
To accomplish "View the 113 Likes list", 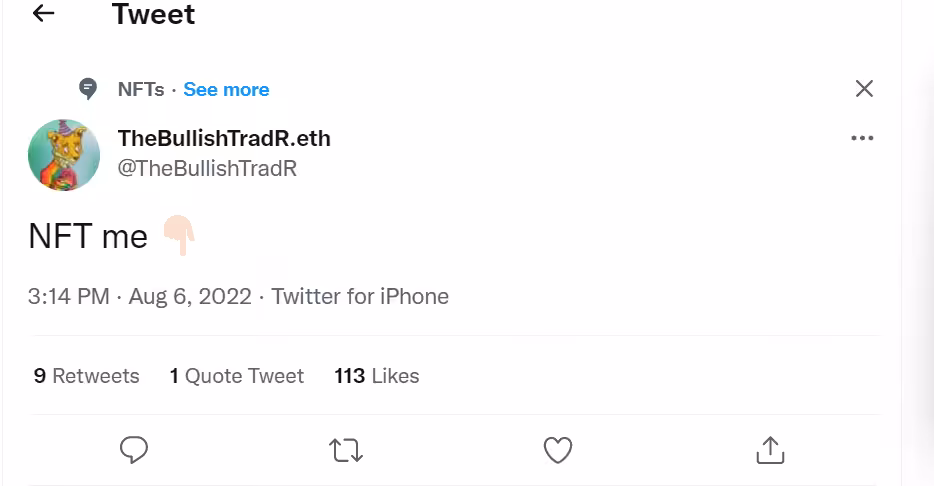I will coord(376,376).
